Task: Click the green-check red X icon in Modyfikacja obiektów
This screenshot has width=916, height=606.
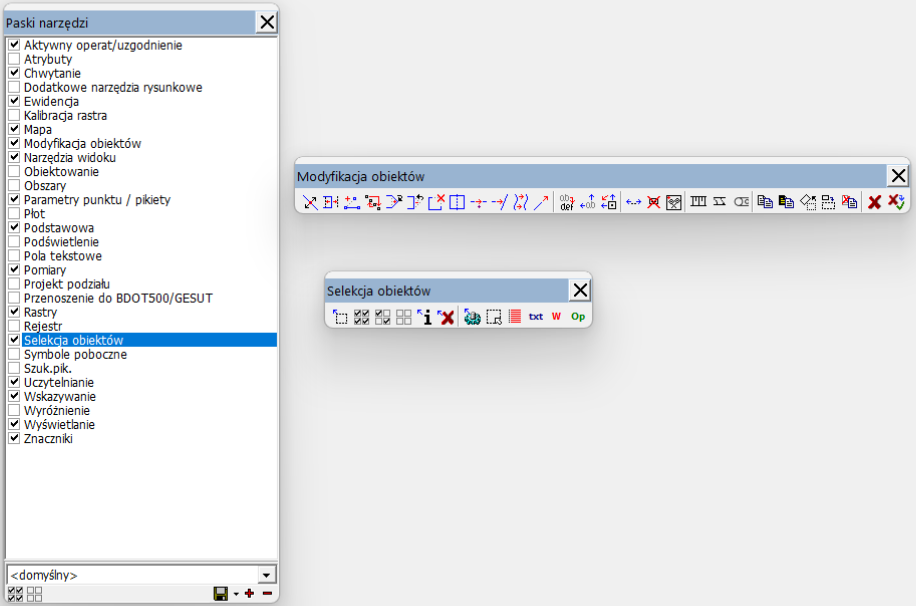Action: point(896,202)
